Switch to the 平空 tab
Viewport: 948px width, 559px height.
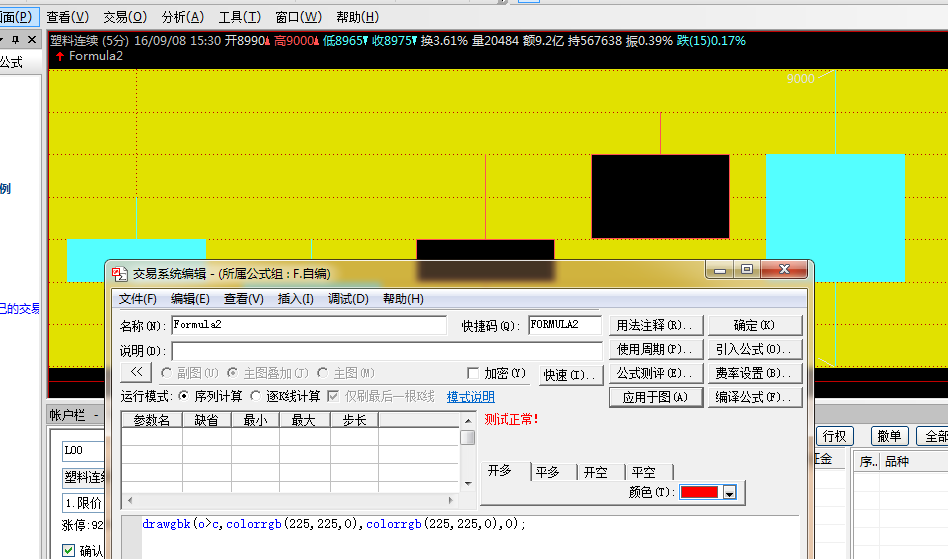(643, 472)
